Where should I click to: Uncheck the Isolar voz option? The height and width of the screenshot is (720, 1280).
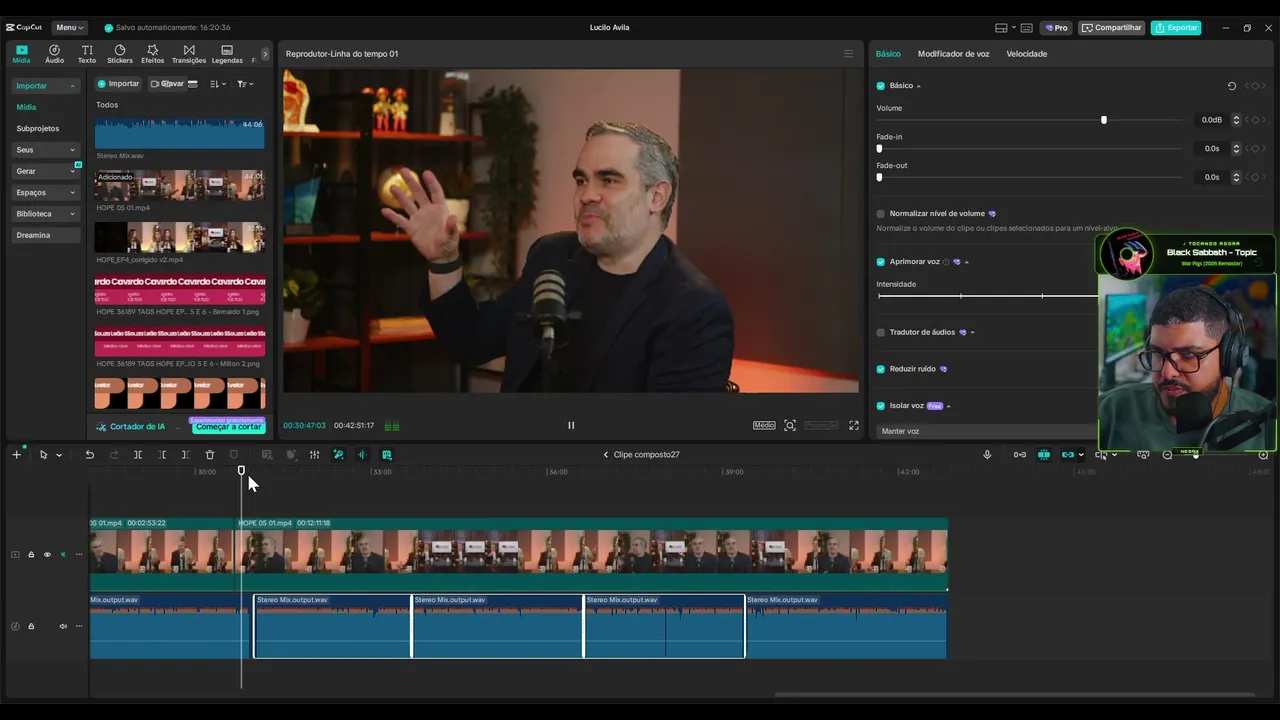pos(881,406)
